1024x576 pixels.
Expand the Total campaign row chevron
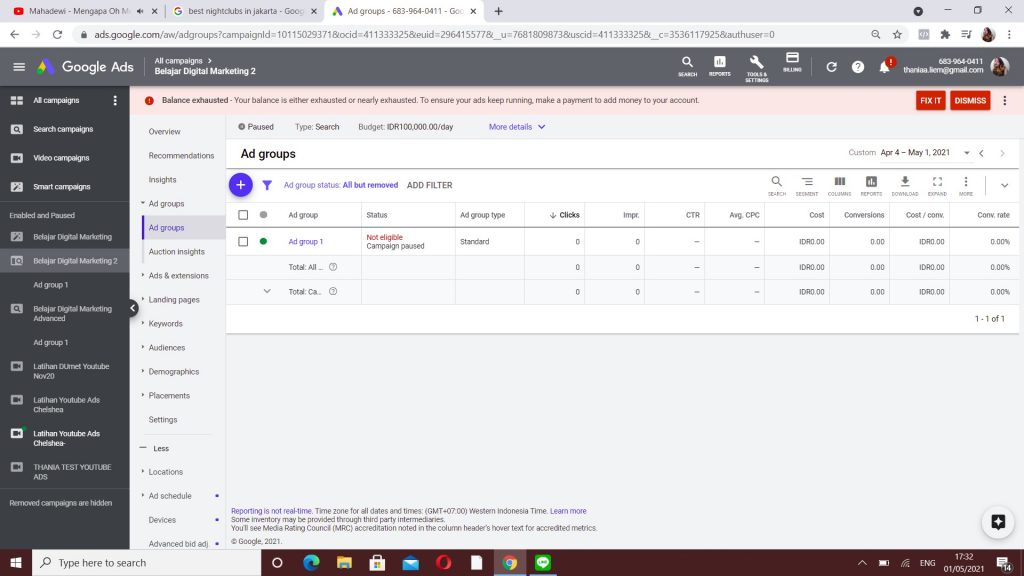tap(267, 292)
